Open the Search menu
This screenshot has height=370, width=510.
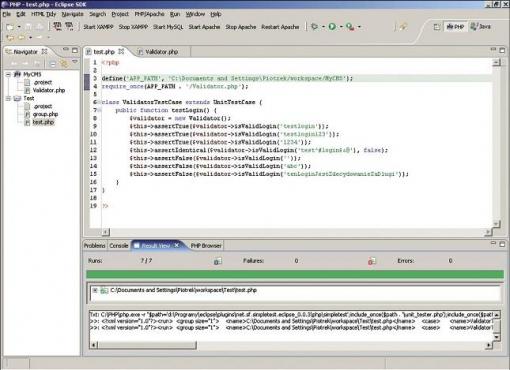(97, 14)
